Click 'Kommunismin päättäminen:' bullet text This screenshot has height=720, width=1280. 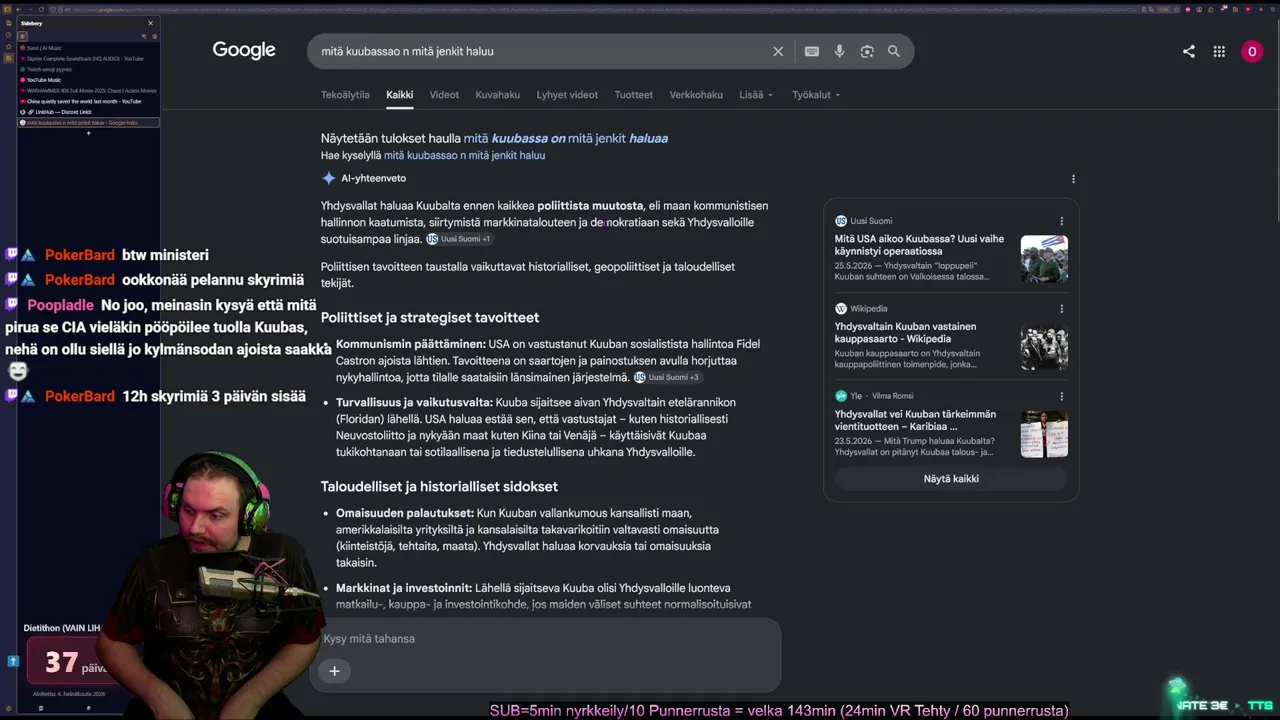click(411, 344)
